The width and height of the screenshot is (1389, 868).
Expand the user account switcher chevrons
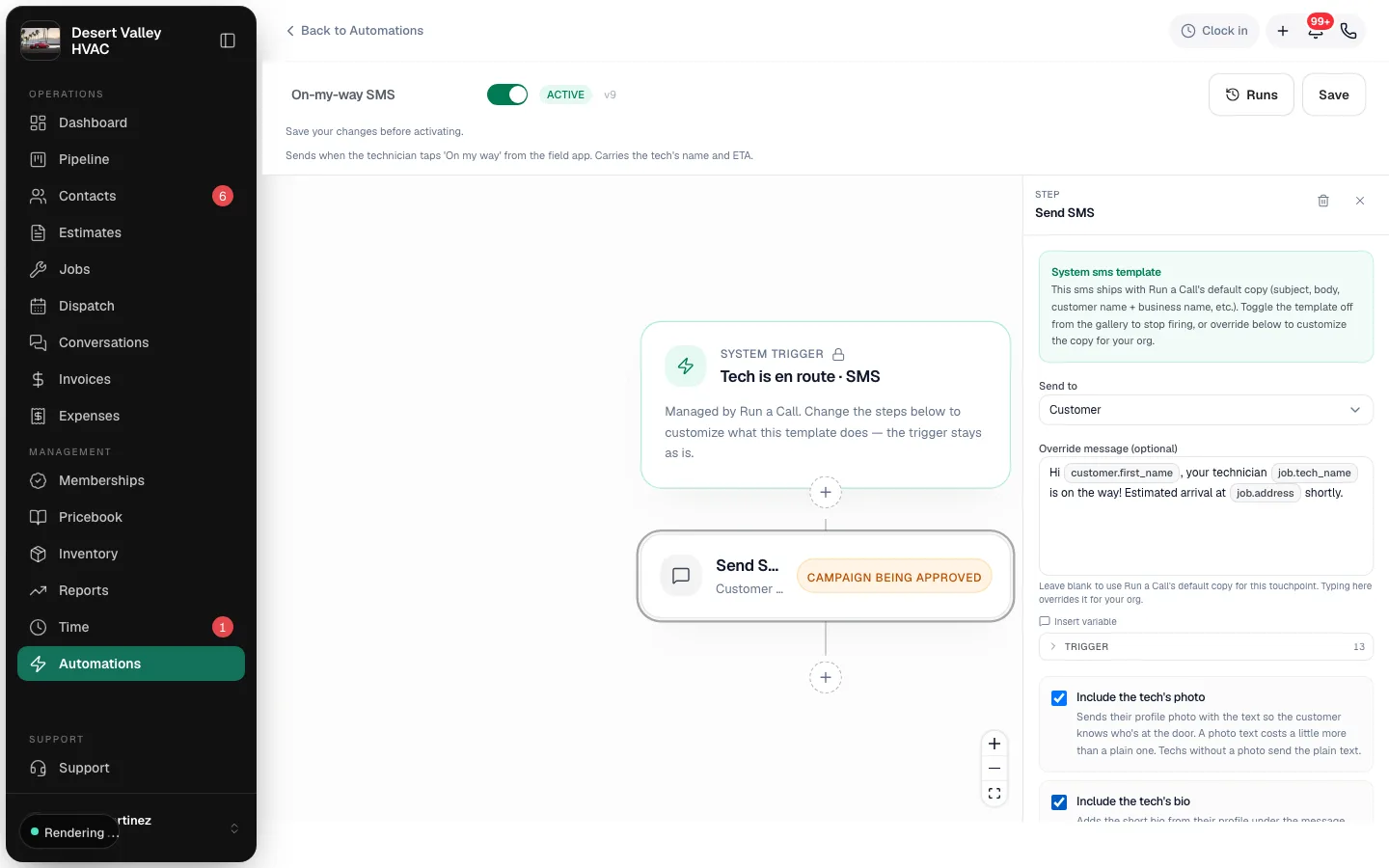pos(234,828)
